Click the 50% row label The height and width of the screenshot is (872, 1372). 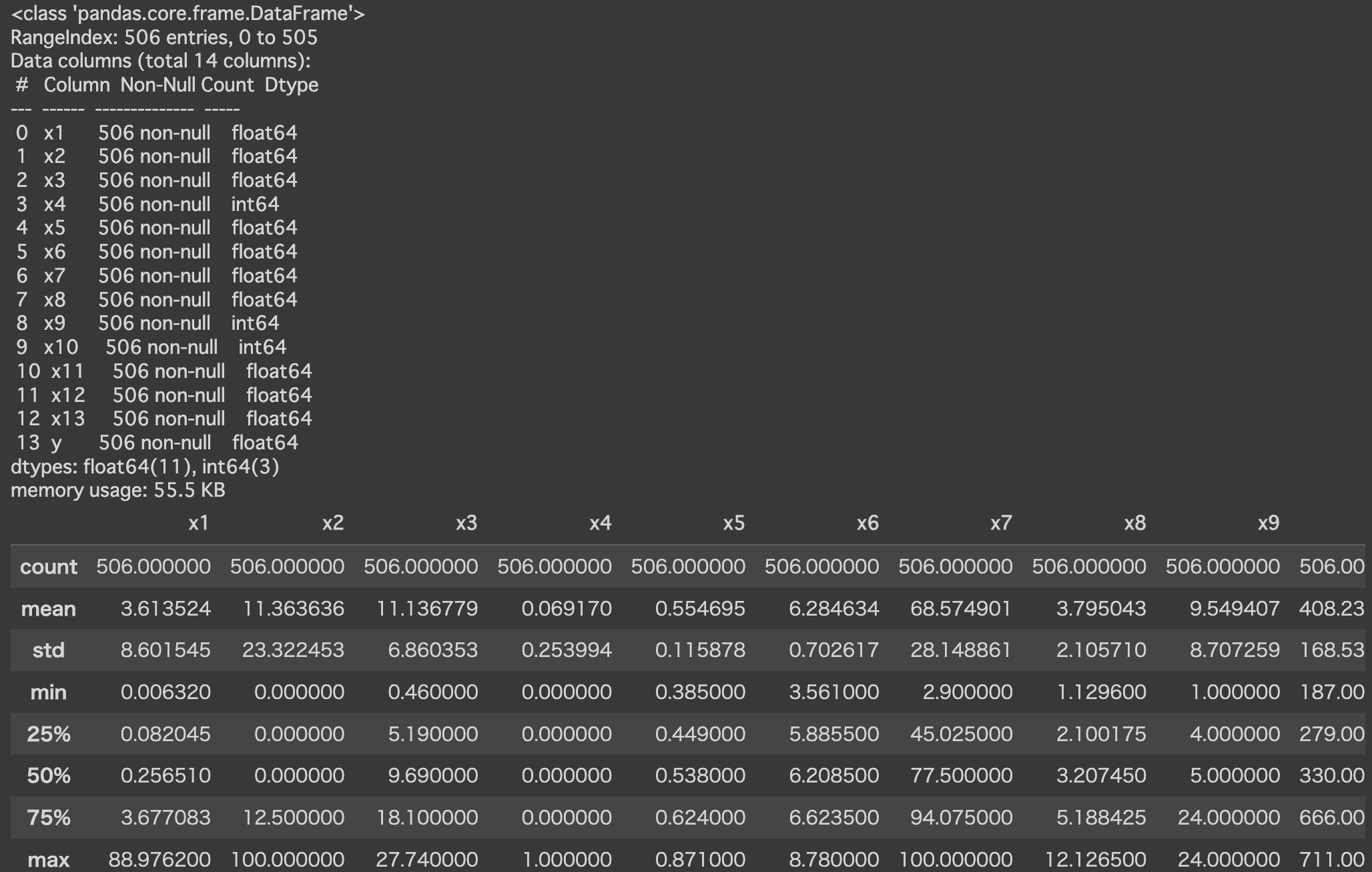[x=49, y=776]
